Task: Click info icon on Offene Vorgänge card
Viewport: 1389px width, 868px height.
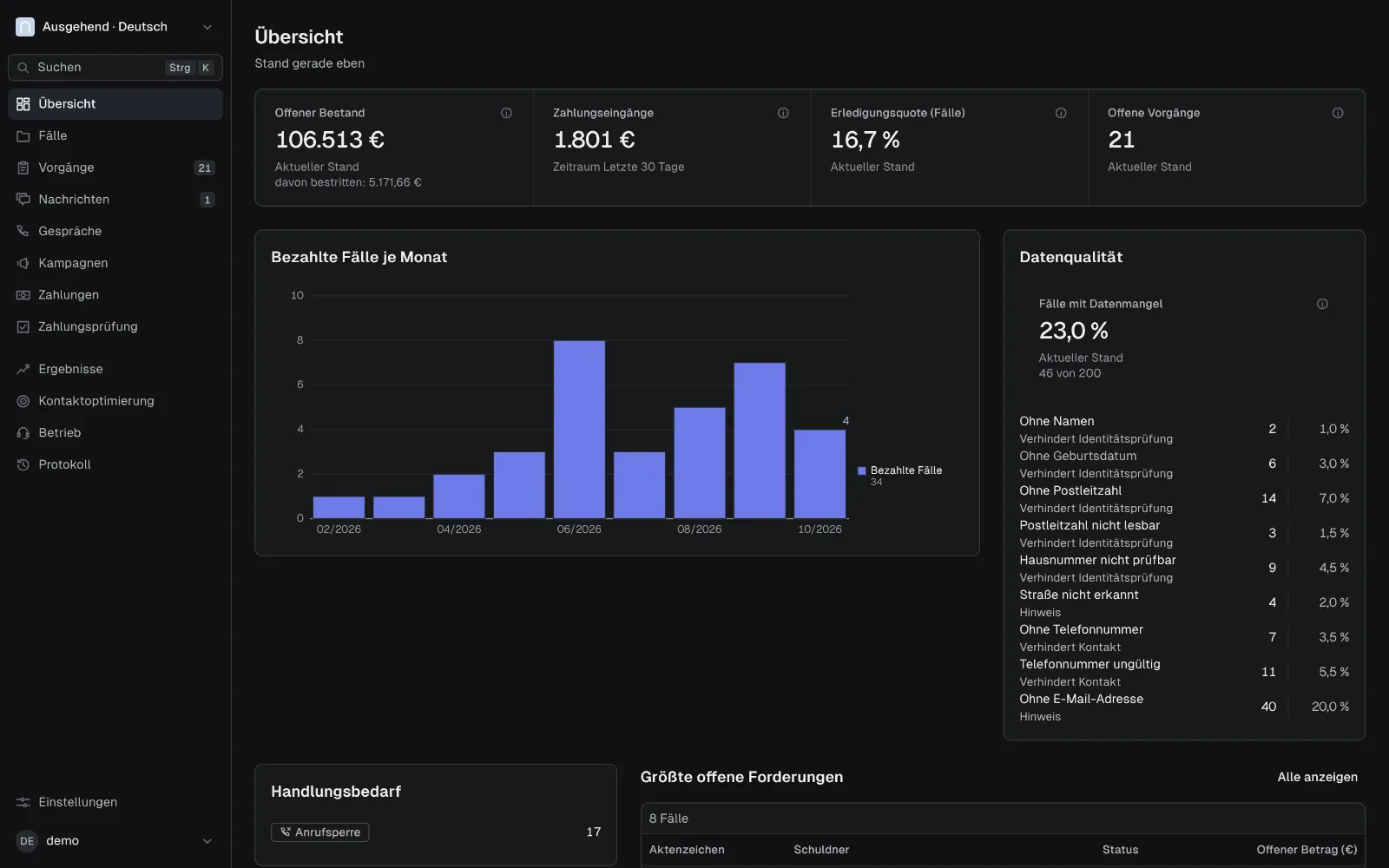Action: tap(1338, 113)
